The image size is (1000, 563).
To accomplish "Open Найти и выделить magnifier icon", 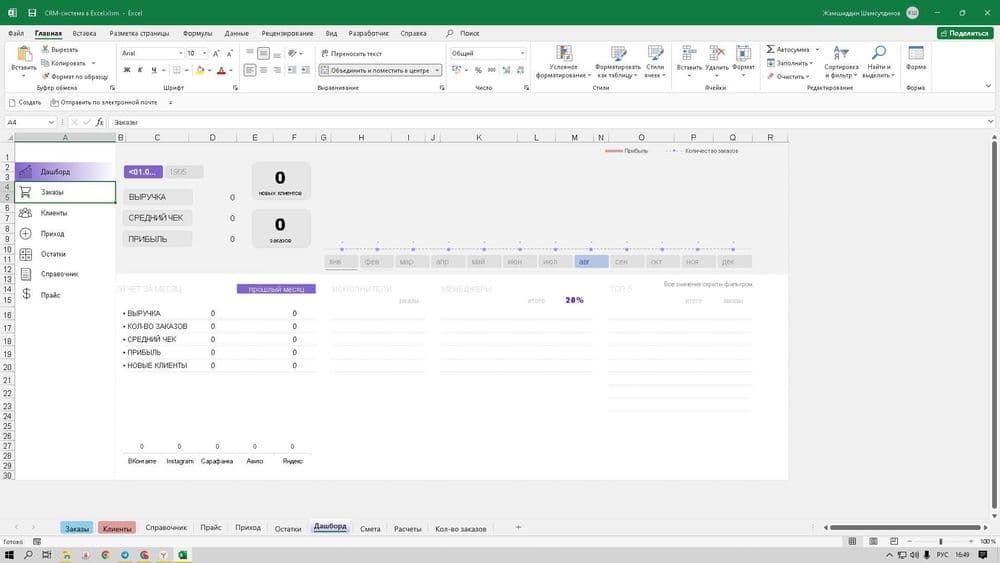I will [879, 54].
